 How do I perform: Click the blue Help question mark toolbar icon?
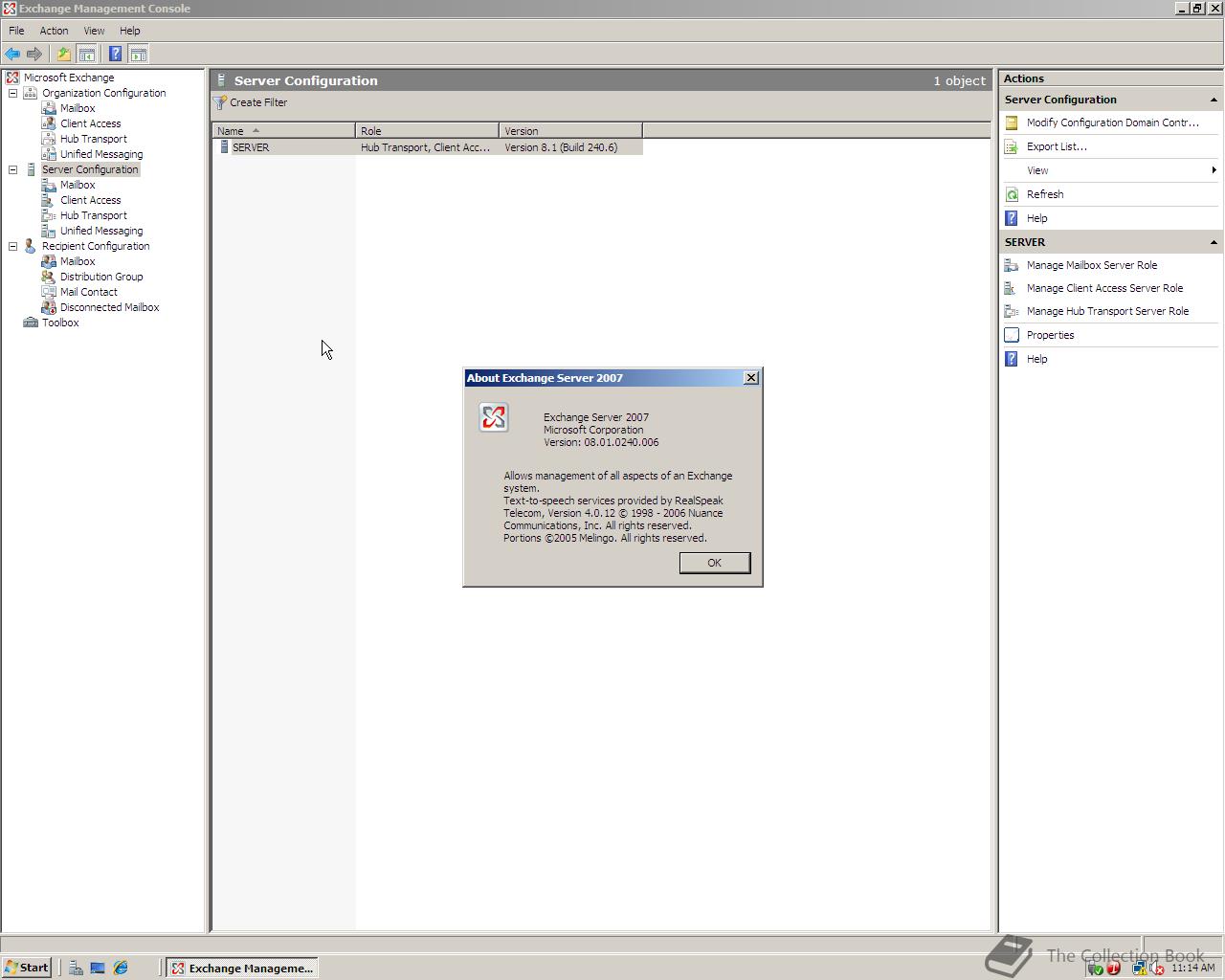pyautogui.click(x=116, y=55)
